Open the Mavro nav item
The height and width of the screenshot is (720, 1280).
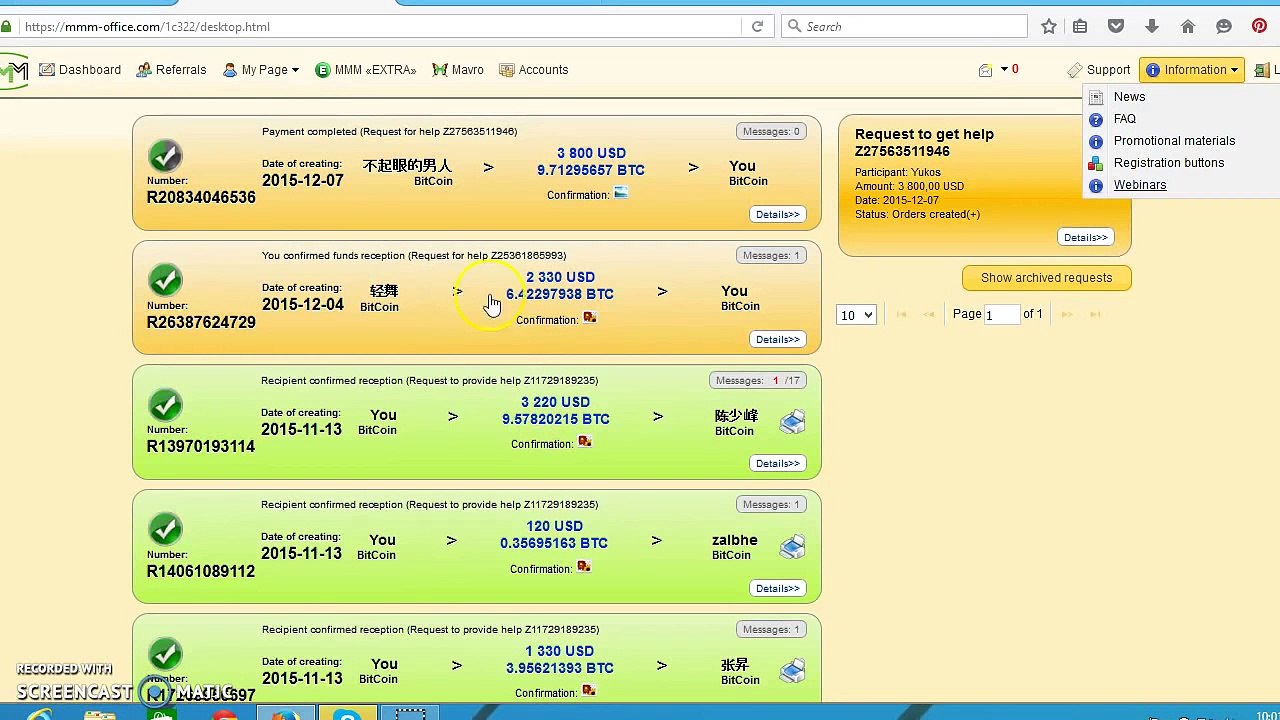(458, 70)
